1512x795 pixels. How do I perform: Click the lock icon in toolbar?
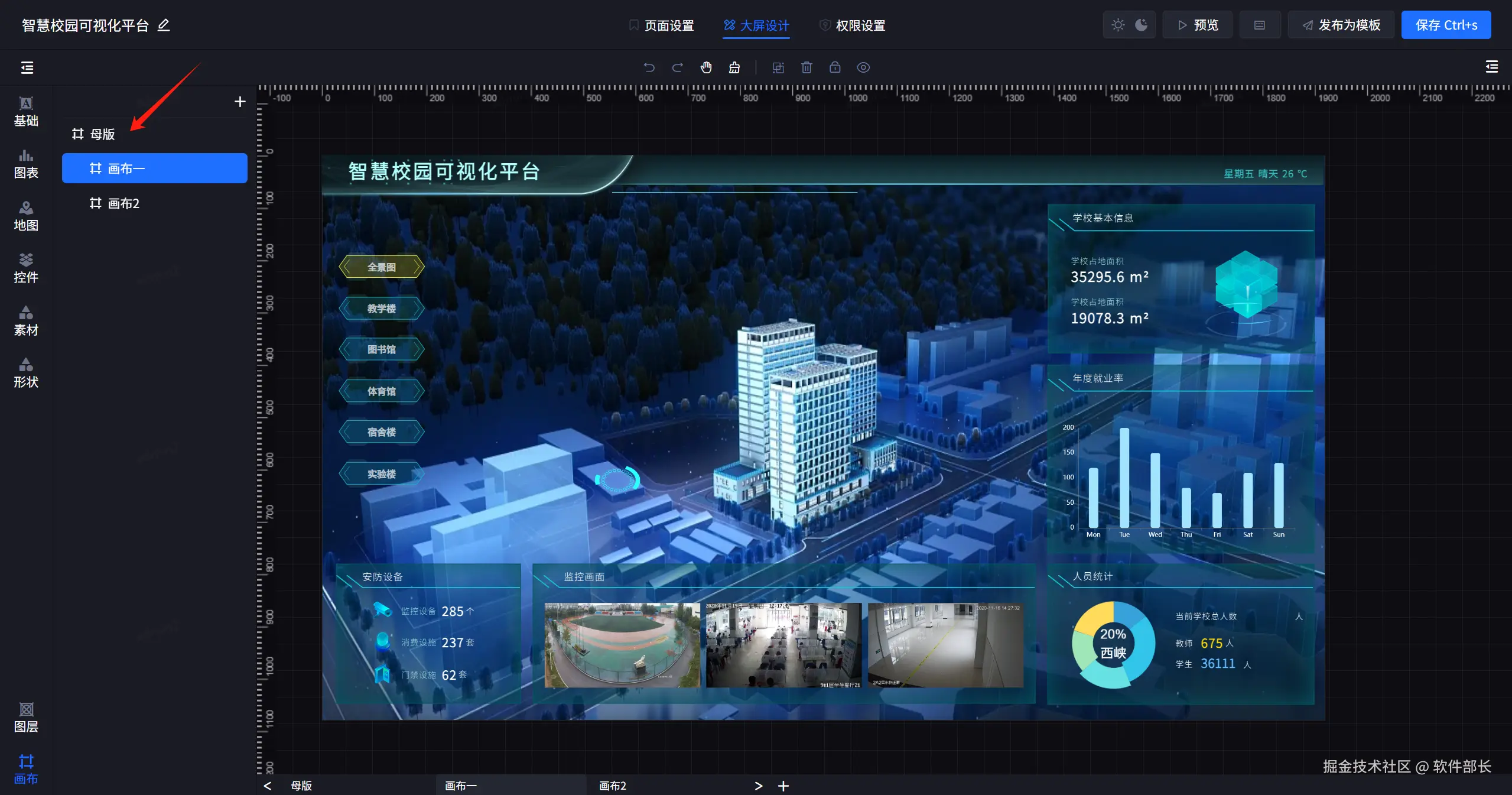(x=835, y=67)
